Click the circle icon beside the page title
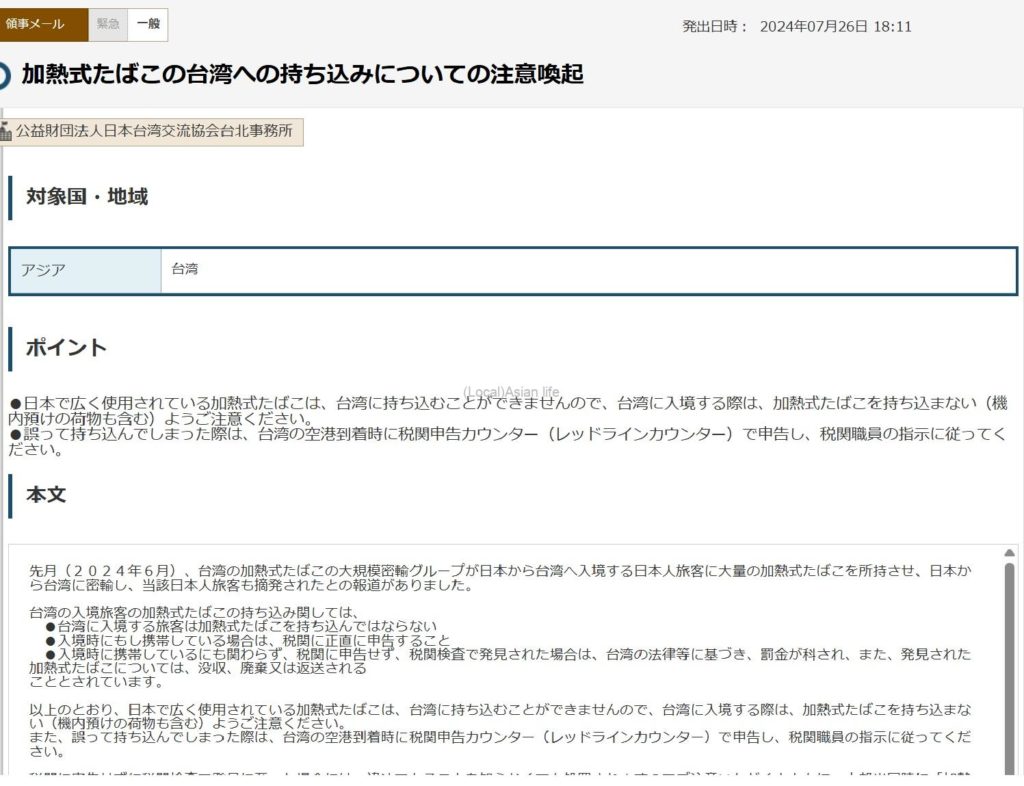Viewport: 1024px width, 786px height. (4, 75)
